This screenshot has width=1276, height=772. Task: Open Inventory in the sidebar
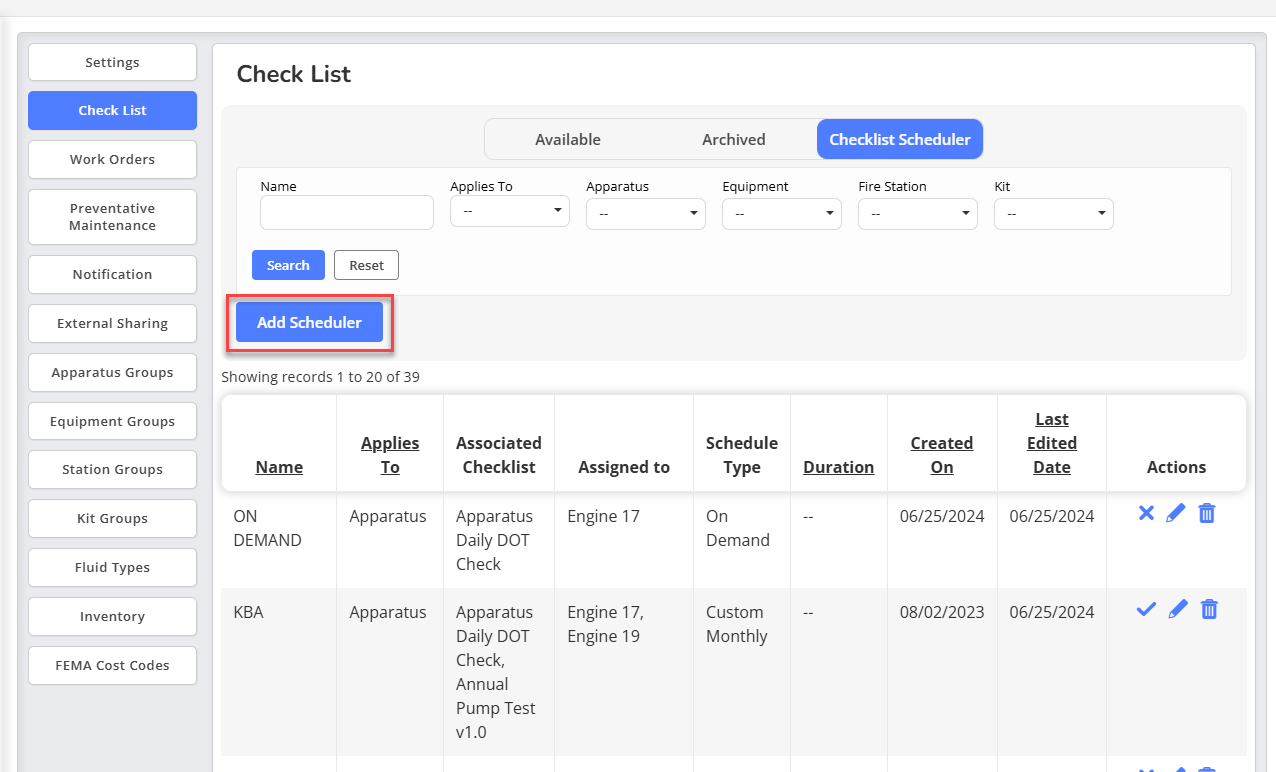pos(112,617)
